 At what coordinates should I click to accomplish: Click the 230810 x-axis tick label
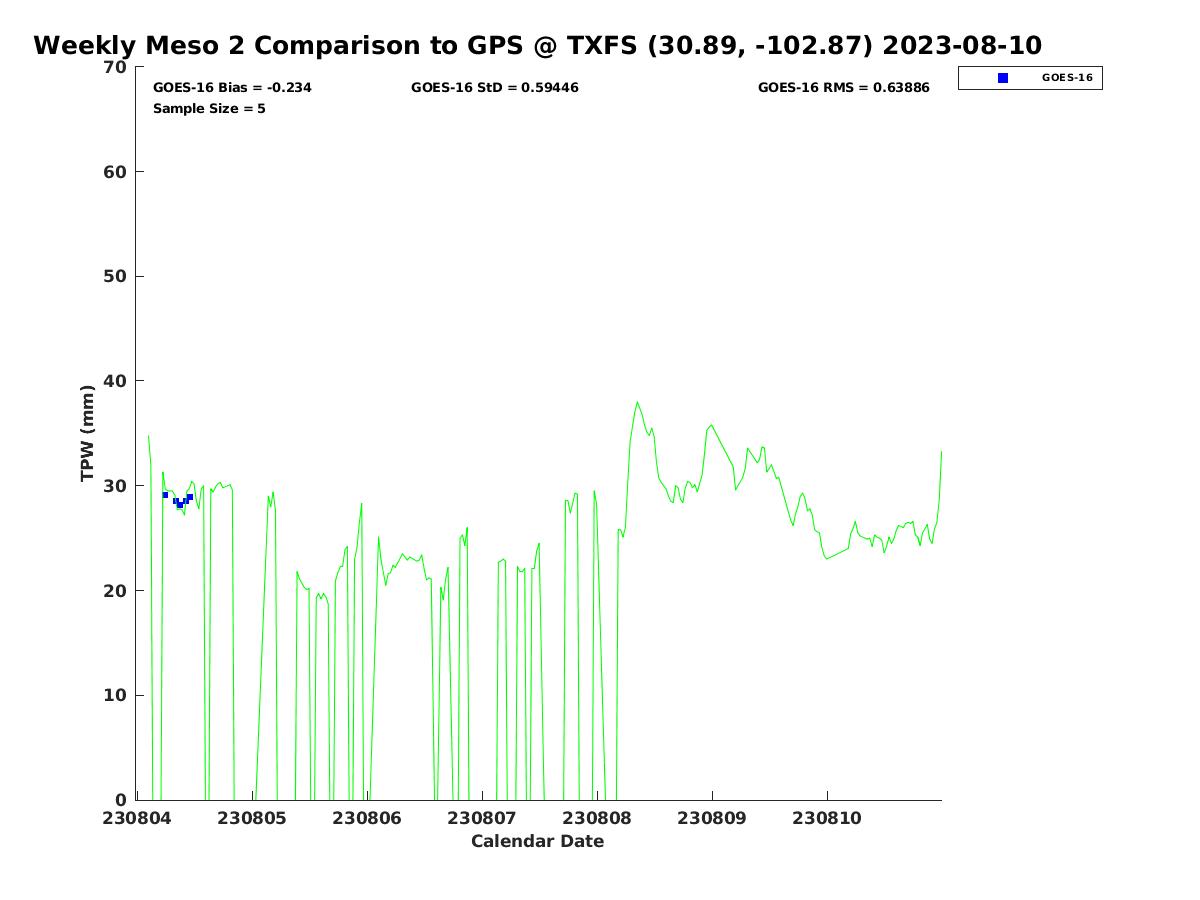click(x=827, y=819)
